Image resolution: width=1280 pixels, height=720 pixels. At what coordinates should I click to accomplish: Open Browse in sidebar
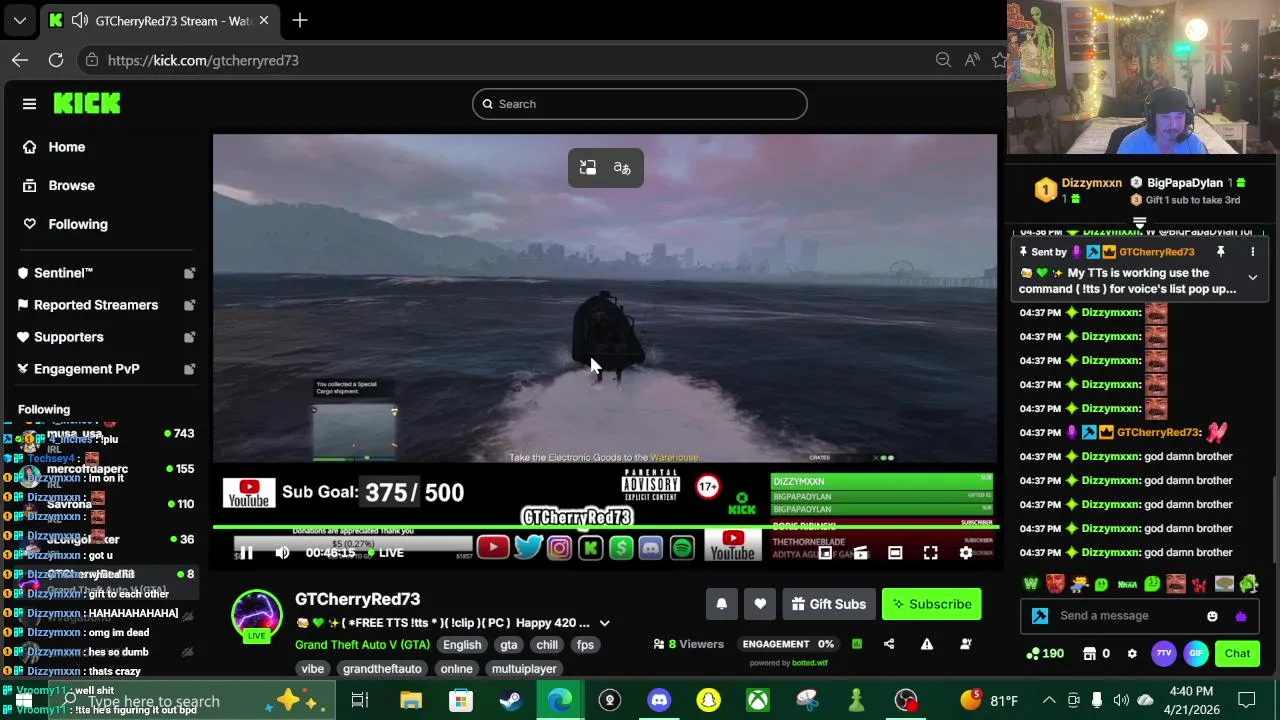(71, 185)
